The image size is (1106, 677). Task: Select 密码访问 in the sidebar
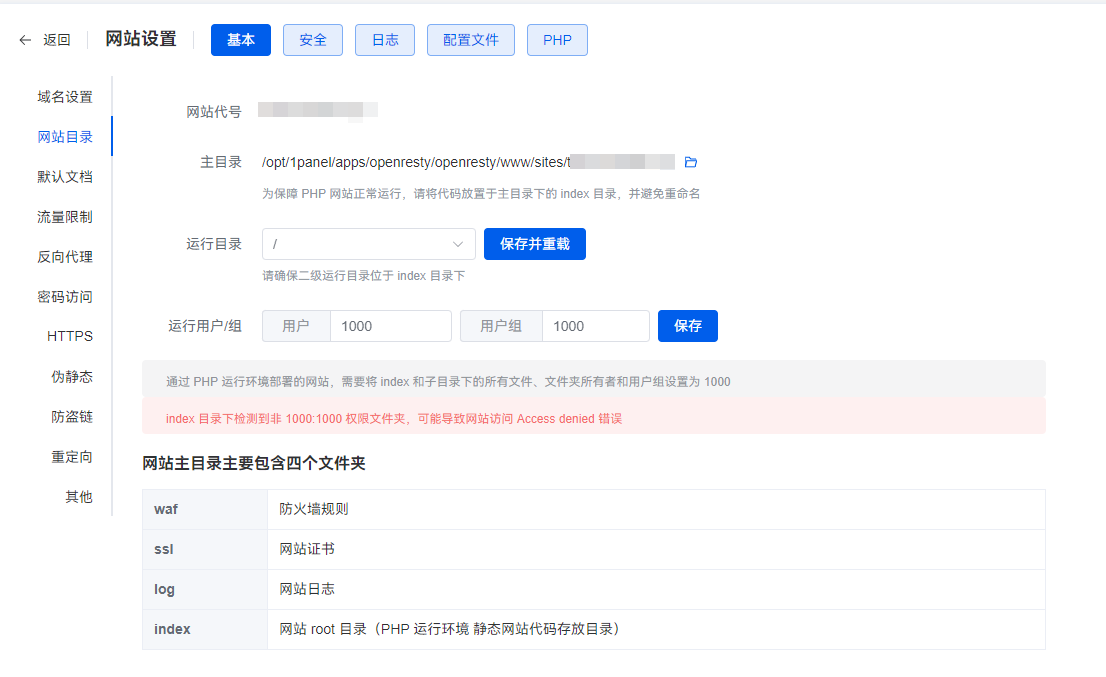coord(65,297)
